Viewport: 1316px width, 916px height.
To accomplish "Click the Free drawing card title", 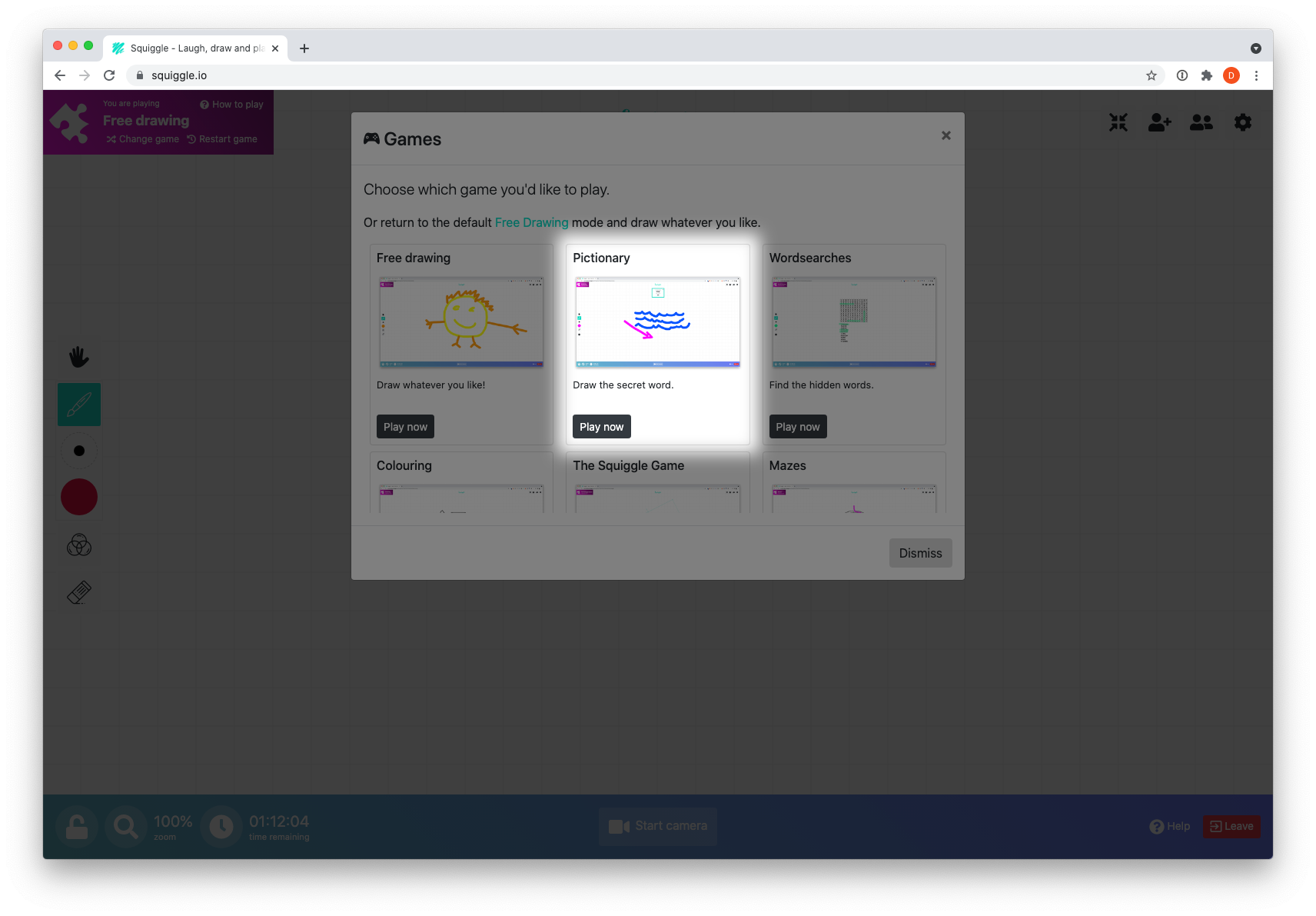I will [x=414, y=258].
